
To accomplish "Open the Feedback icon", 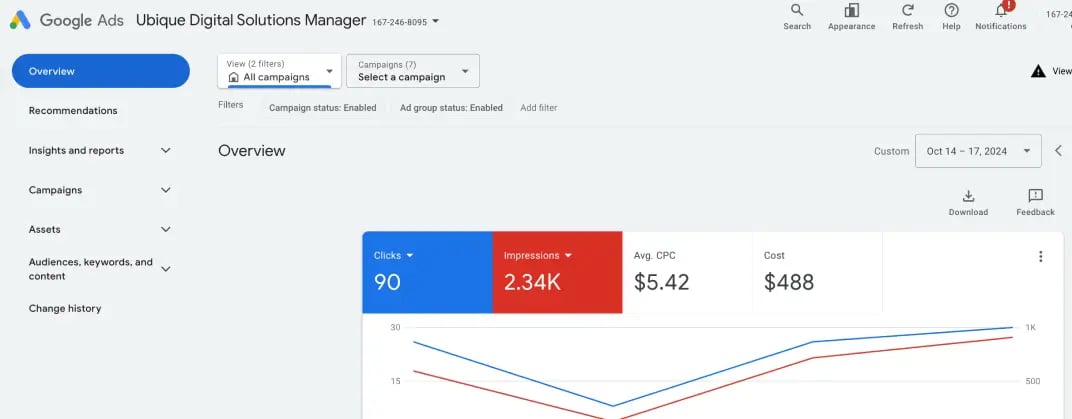I will (x=1035, y=196).
